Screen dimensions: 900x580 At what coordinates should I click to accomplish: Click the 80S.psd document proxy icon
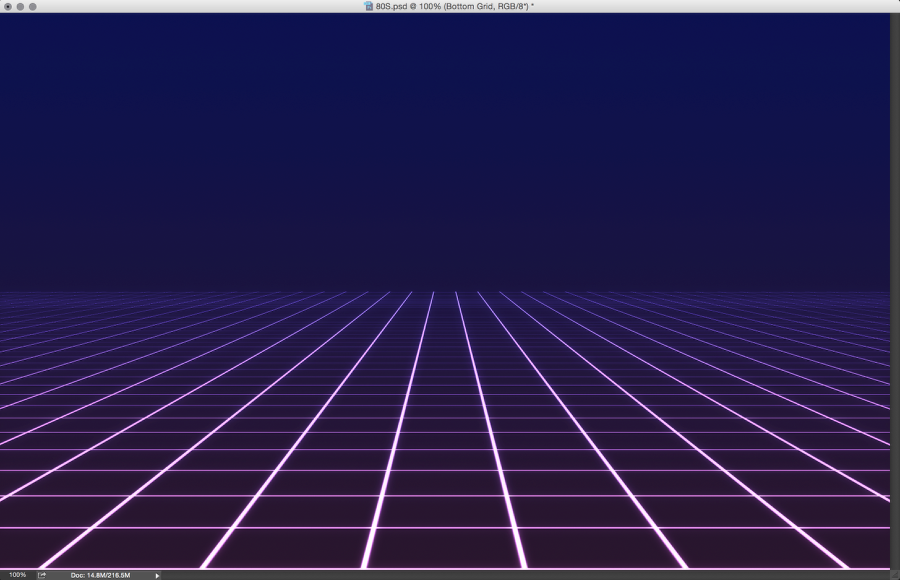(368, 6)
